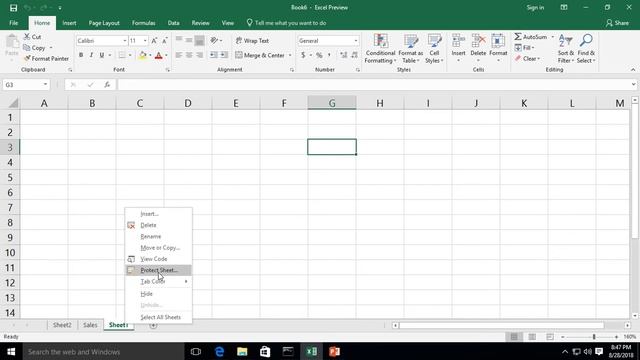Open the File tab

point(13,23)
